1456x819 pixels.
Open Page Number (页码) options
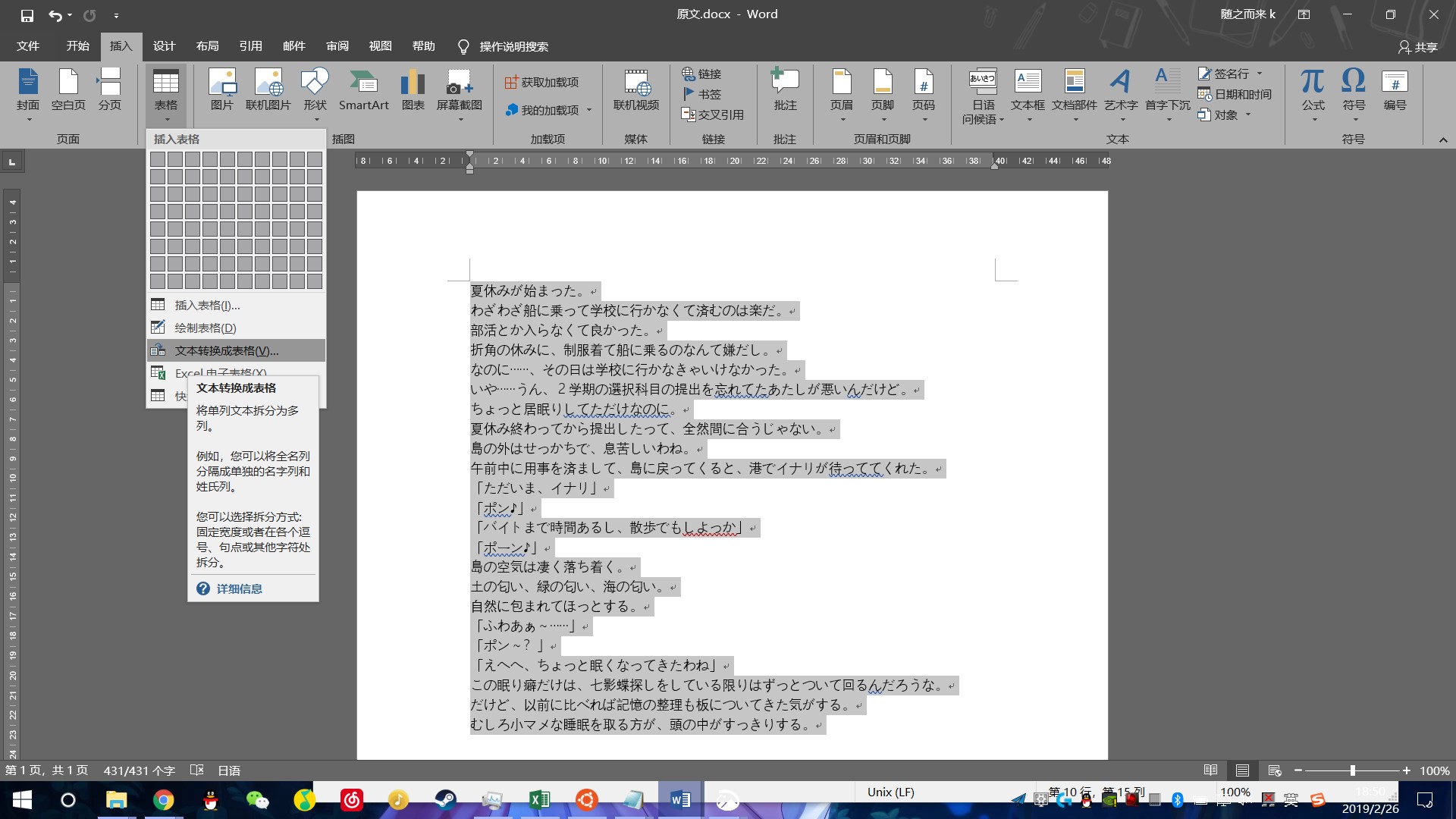point(923,95)
